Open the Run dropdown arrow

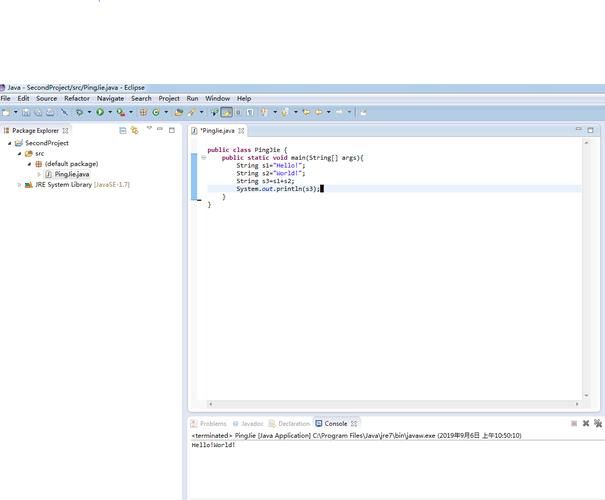pos(110,112)
